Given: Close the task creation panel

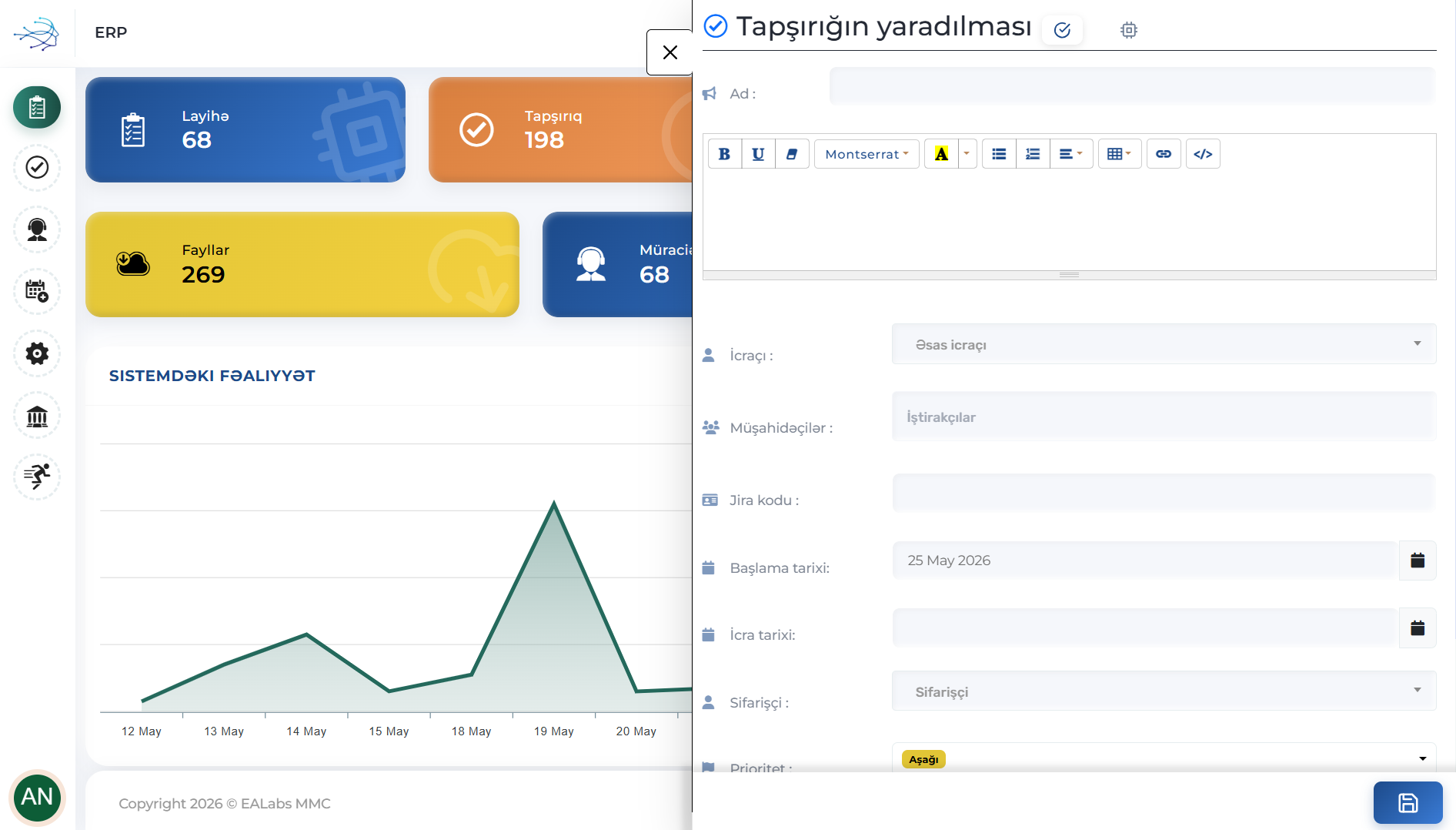Looking at the screenshot, I should pyautogui.click(x=670, y=52).
